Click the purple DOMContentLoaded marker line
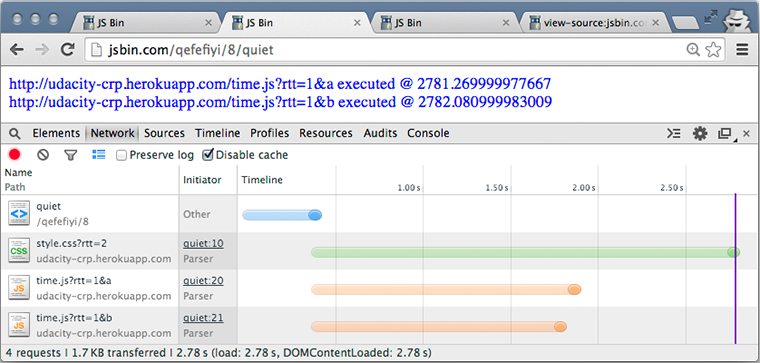 [x=735, y=269]
